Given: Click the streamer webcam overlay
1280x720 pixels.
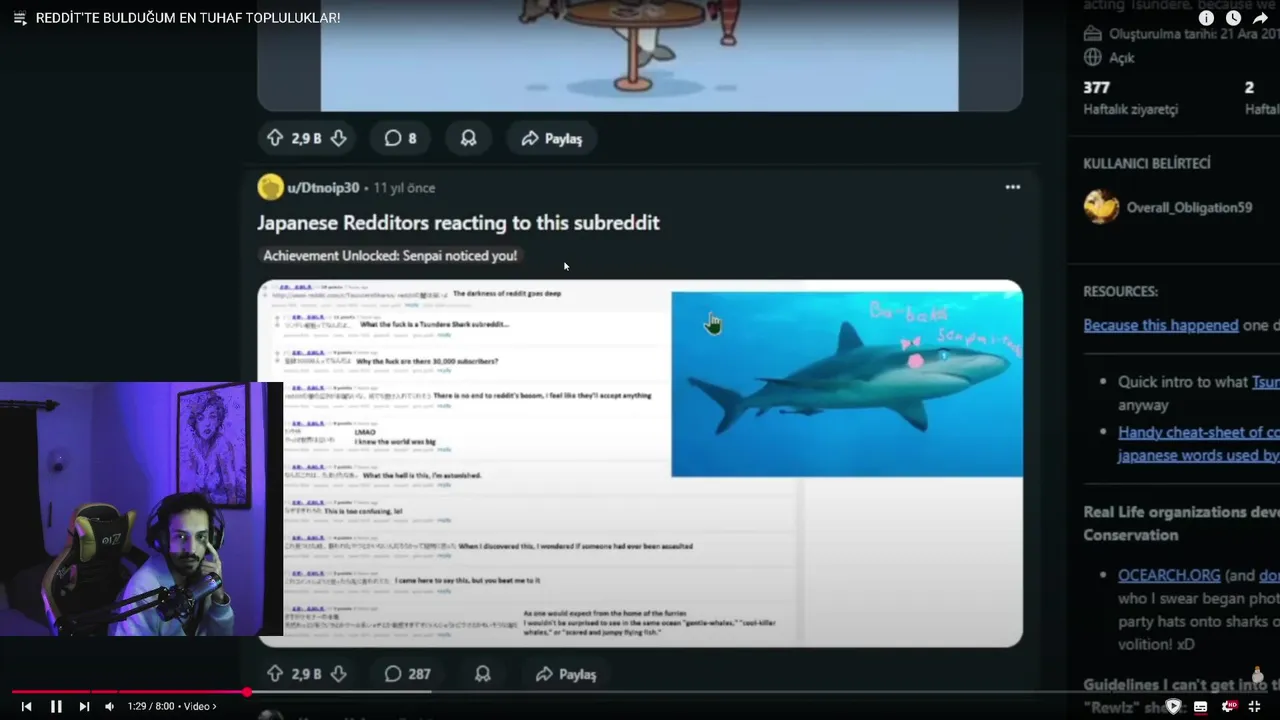Looking at the screenshot, I should [x=141, y=508].
